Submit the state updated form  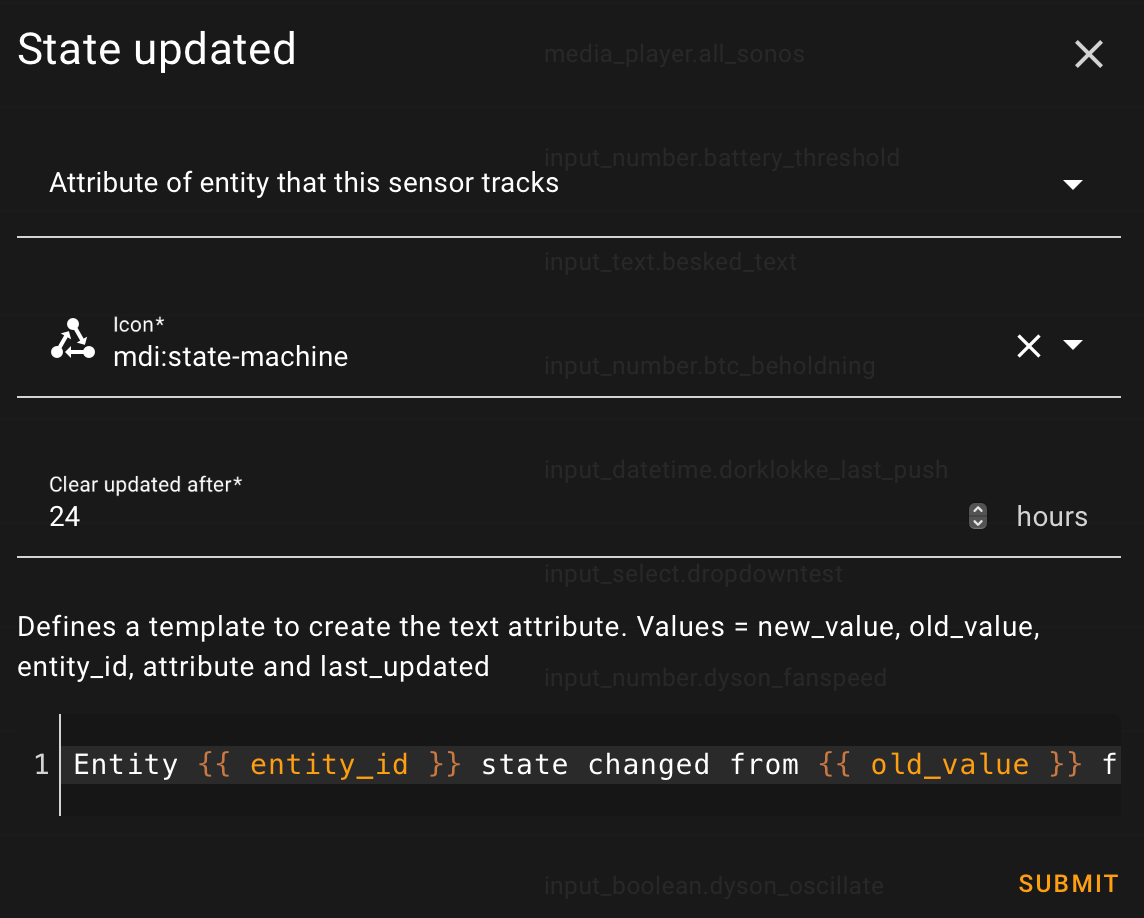1068,884
